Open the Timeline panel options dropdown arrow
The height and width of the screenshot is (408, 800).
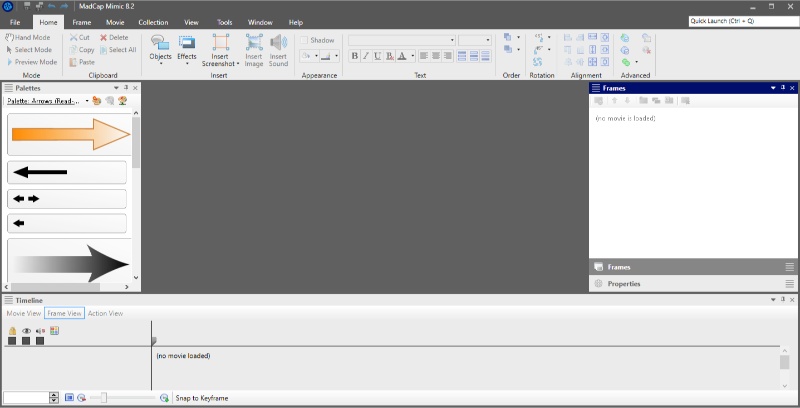click(x=773, y=300)
